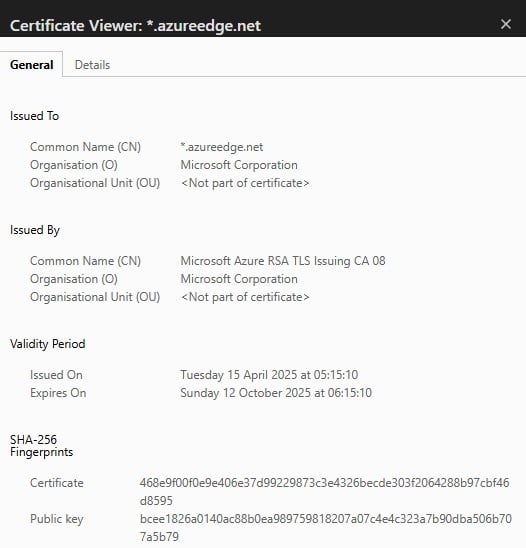The image size is (526, 548).
Task: Click Common Name (CN) label under Issued To
Action: point(85,147)
